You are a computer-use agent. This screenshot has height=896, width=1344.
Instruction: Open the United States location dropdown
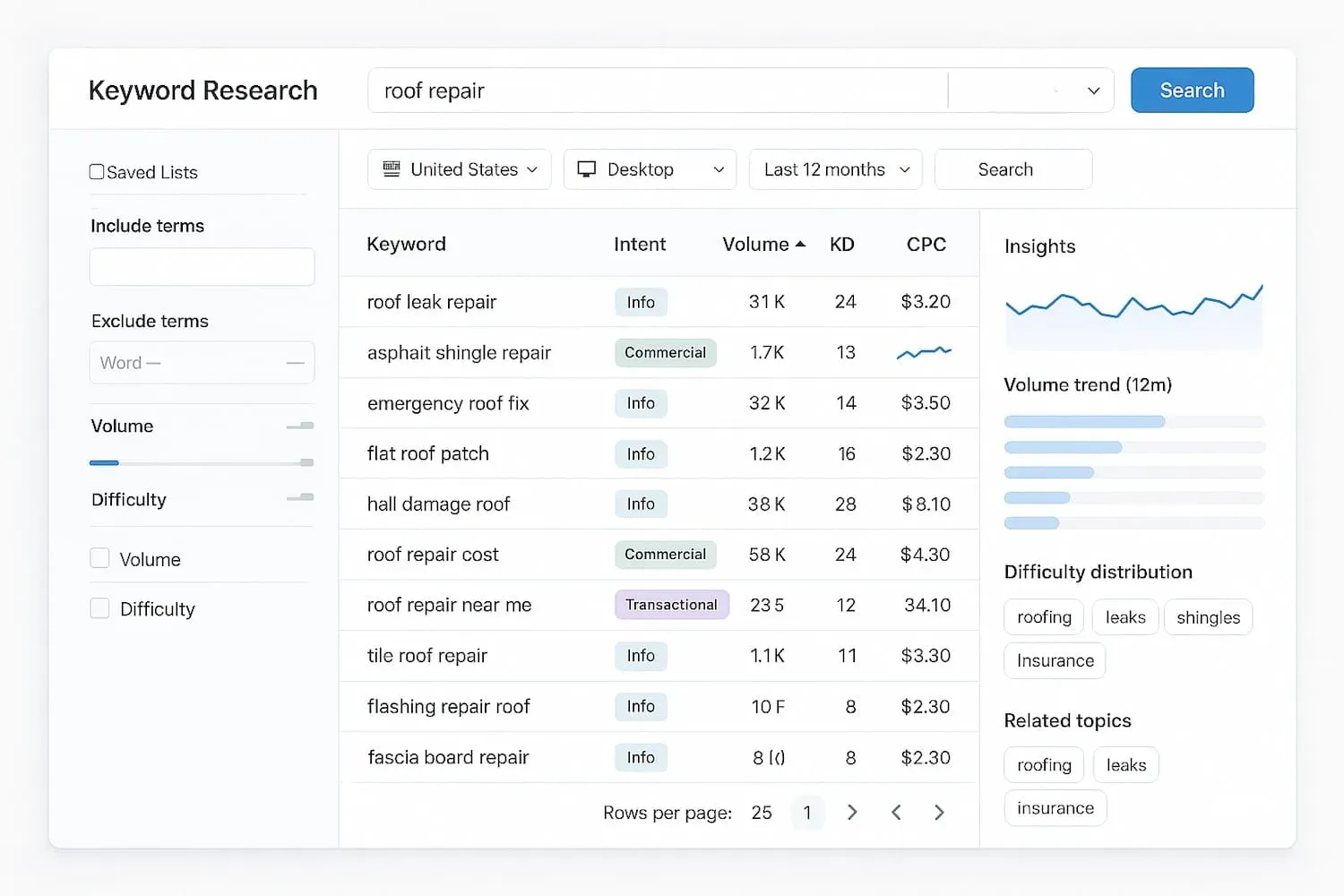pyautogui.click(x=459, y=168)
